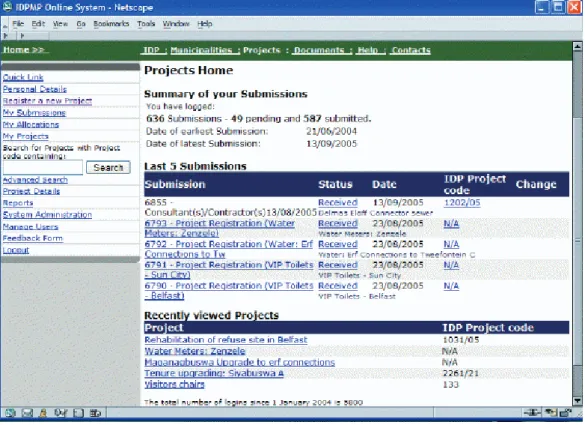Viewport: 585px width, 425px height.
Task: Click Received status for submission 6855
Action: tap(338, 203)
